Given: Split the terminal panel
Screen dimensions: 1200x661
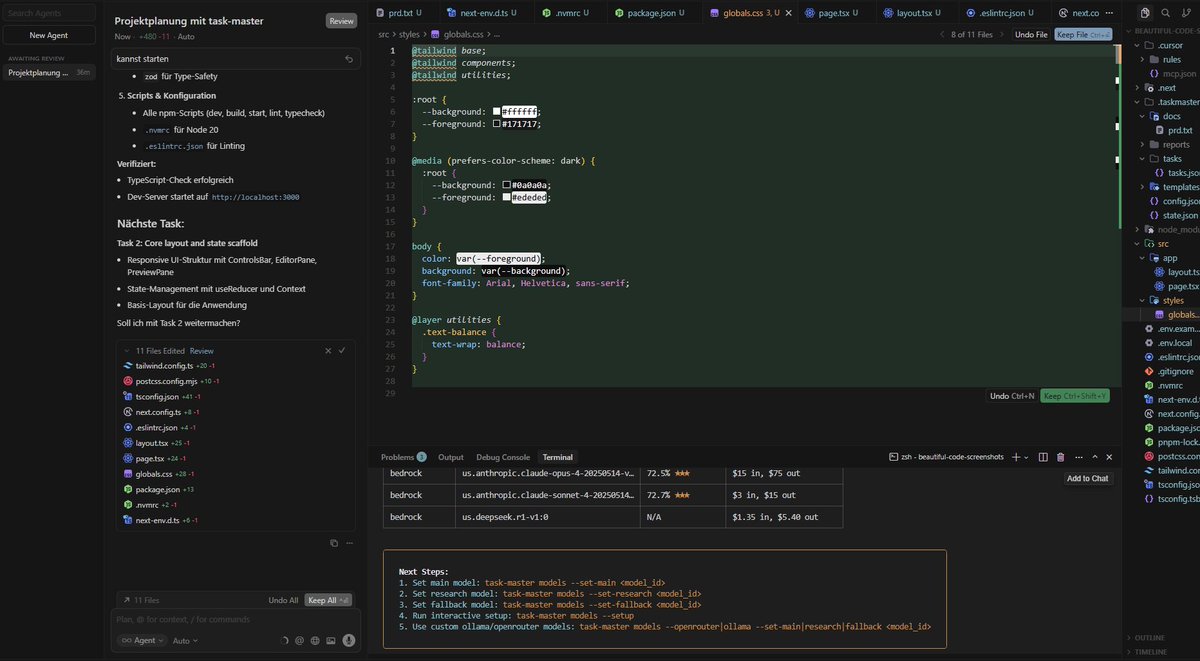Looking at the screenshot, I should coord(1043,457).
